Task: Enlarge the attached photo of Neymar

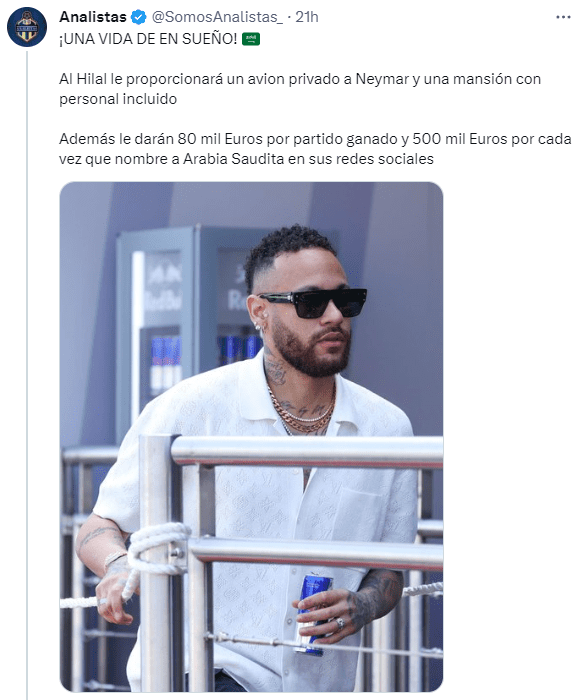Action: coord(251,437)
